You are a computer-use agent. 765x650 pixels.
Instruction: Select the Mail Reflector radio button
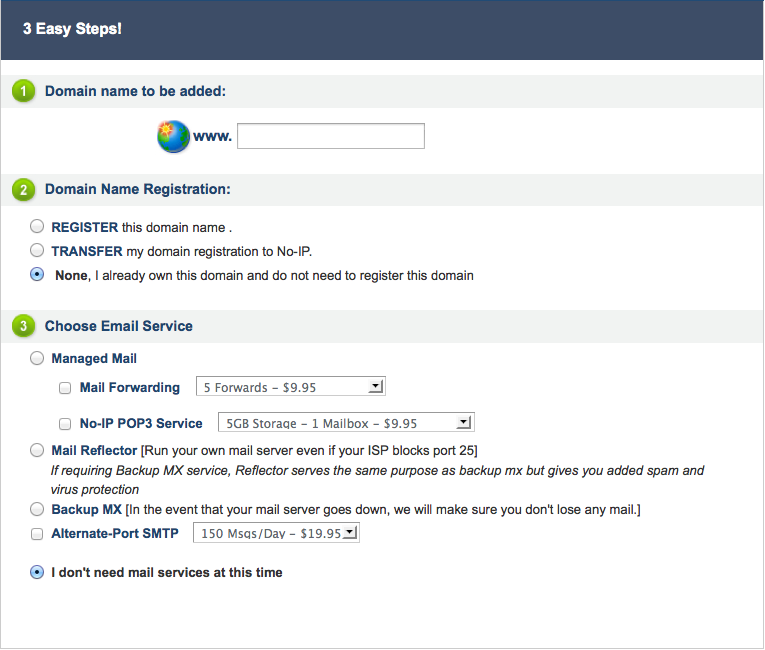37,450
